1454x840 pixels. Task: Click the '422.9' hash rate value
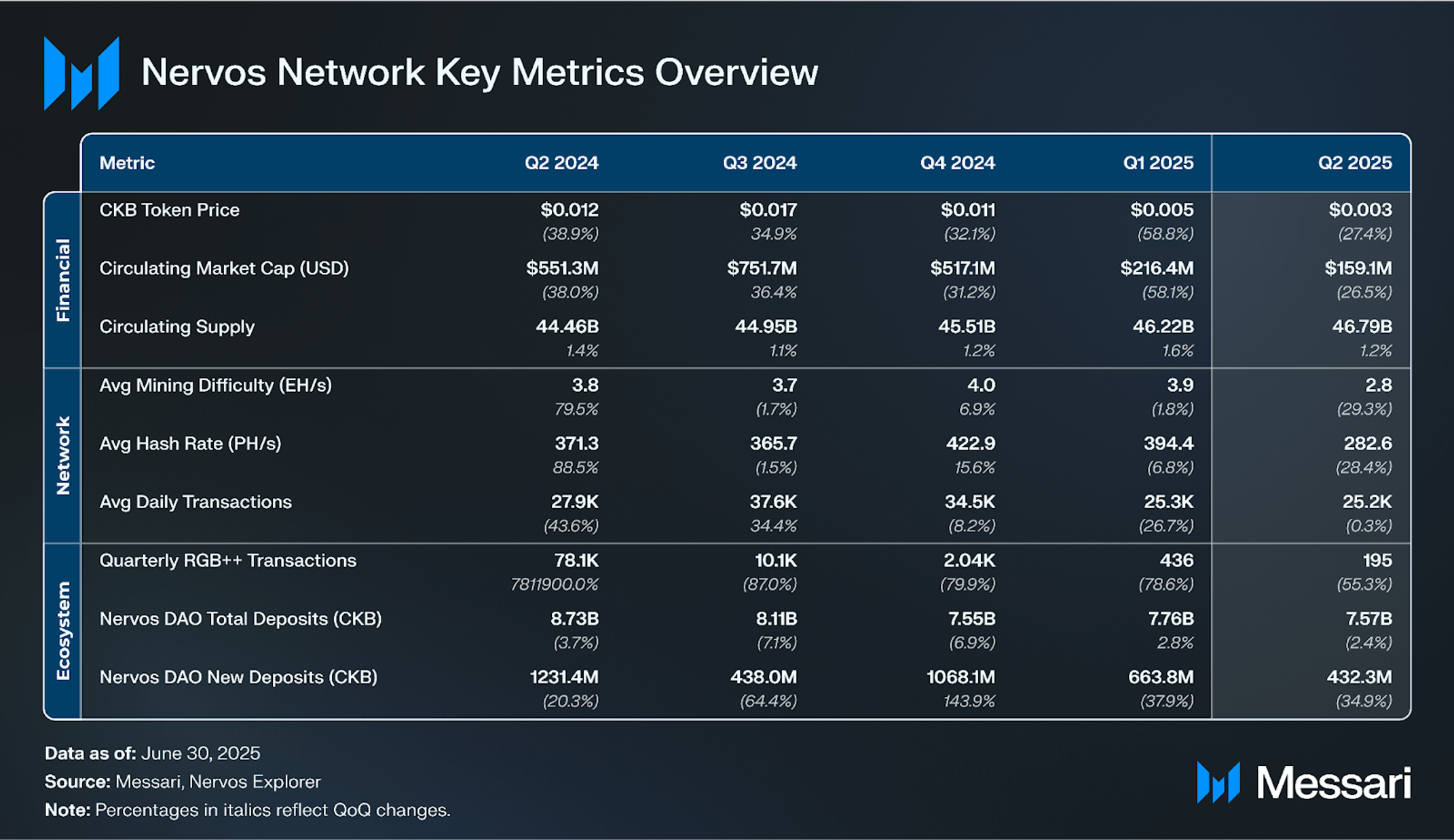coord(971,444)
